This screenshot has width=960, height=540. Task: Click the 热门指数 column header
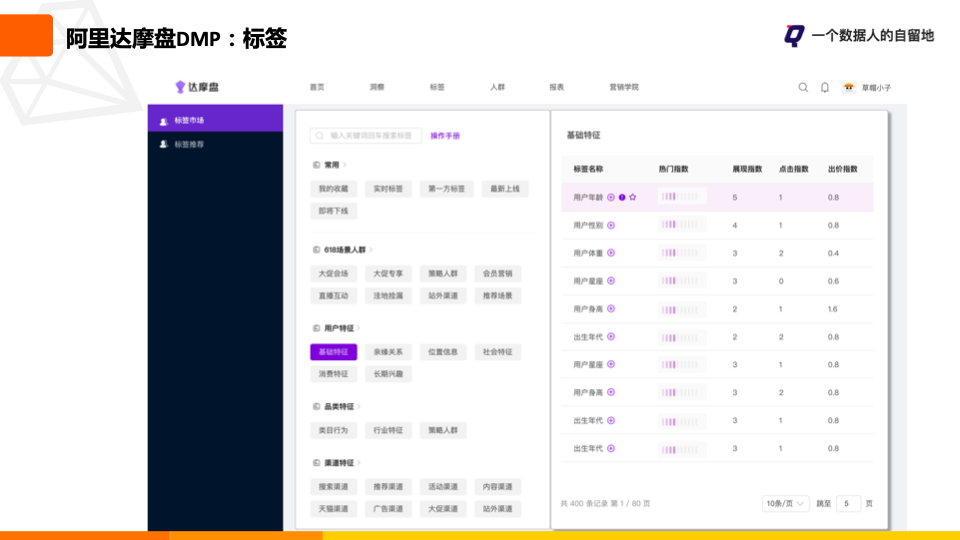pos(673,169)
